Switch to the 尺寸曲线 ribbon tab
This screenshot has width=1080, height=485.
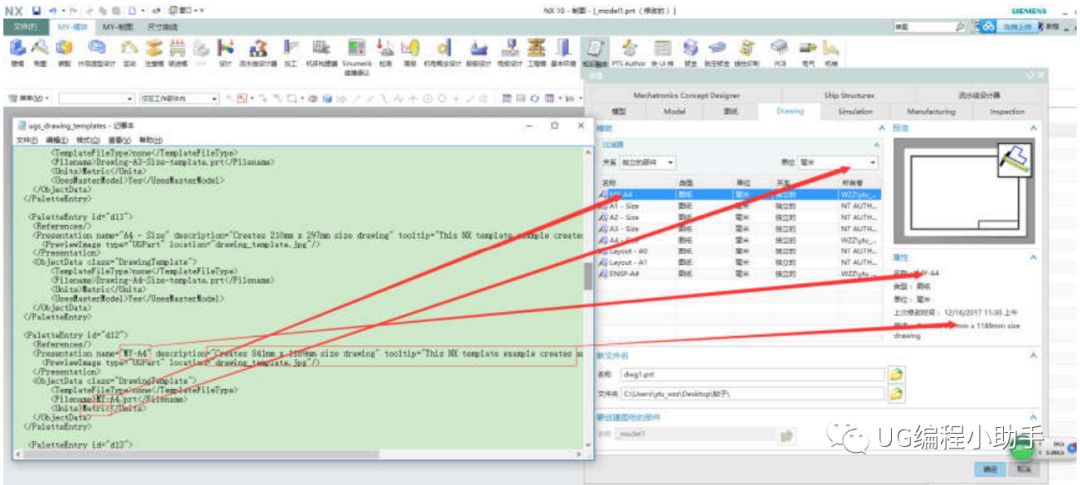tap(162, 27)
